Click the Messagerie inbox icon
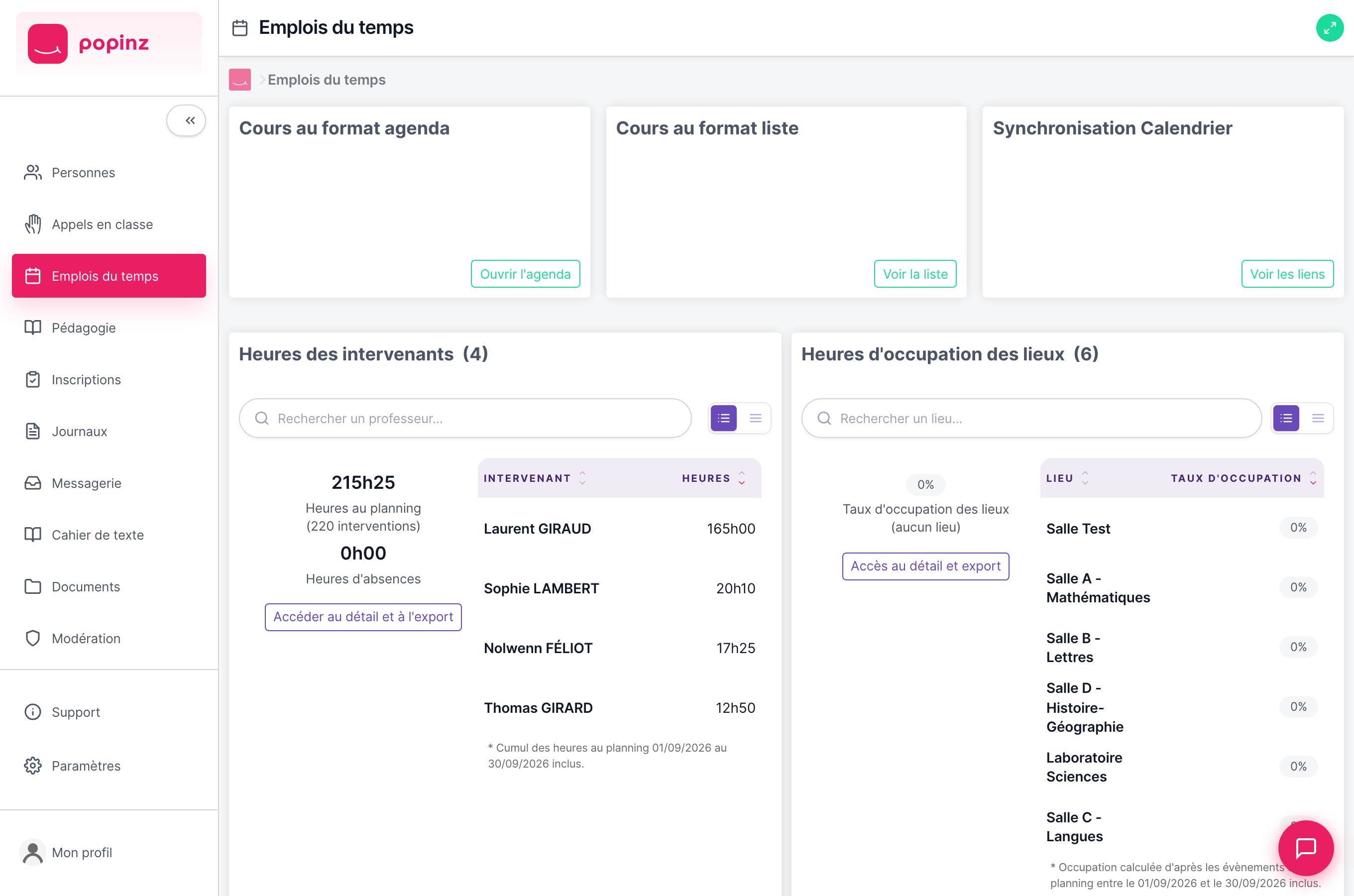Screen dimensions: 1354x896 [32, 483]
